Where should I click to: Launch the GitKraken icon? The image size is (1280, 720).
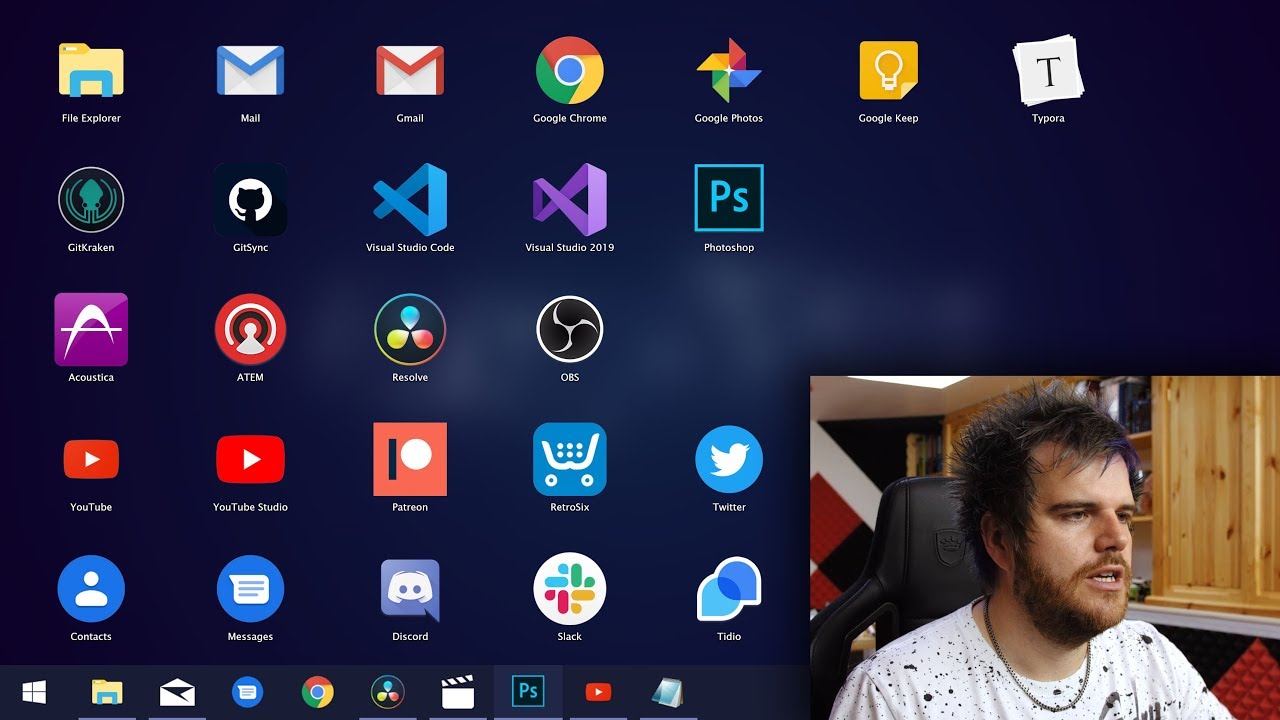point(91,200)
